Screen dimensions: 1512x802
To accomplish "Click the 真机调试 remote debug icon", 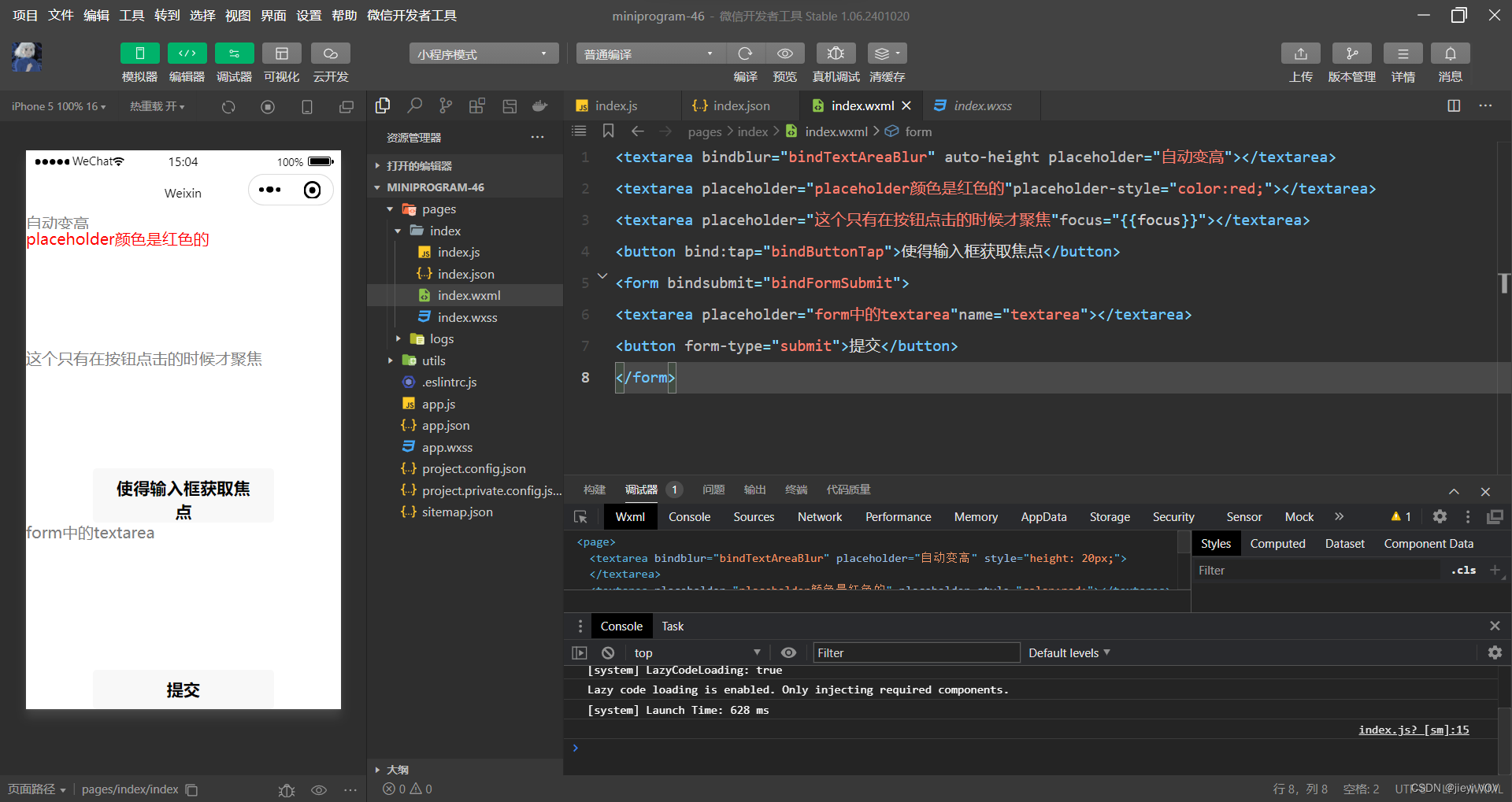I will point(836,54).
